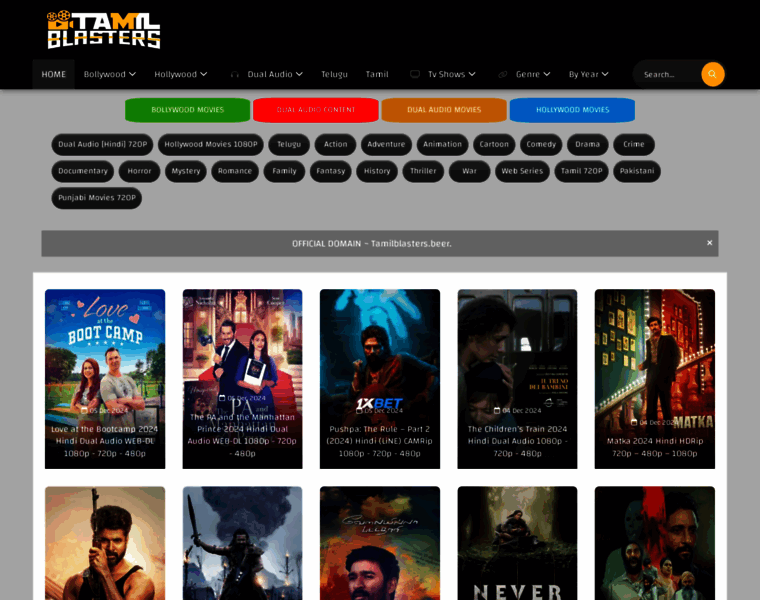
Task: Open the Family tag
Action: pos(284,171)
